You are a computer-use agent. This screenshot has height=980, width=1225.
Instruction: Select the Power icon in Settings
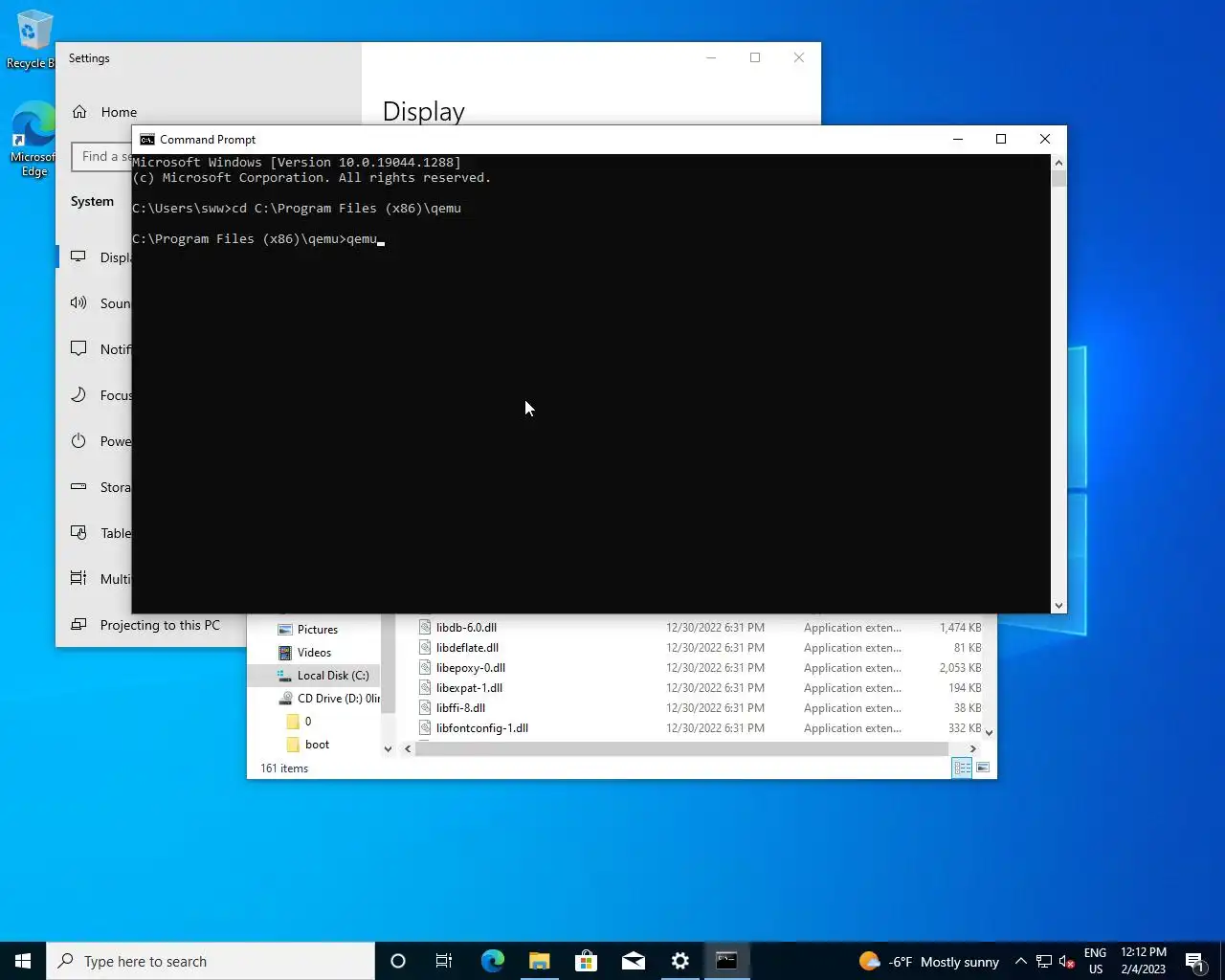(78, 441)
